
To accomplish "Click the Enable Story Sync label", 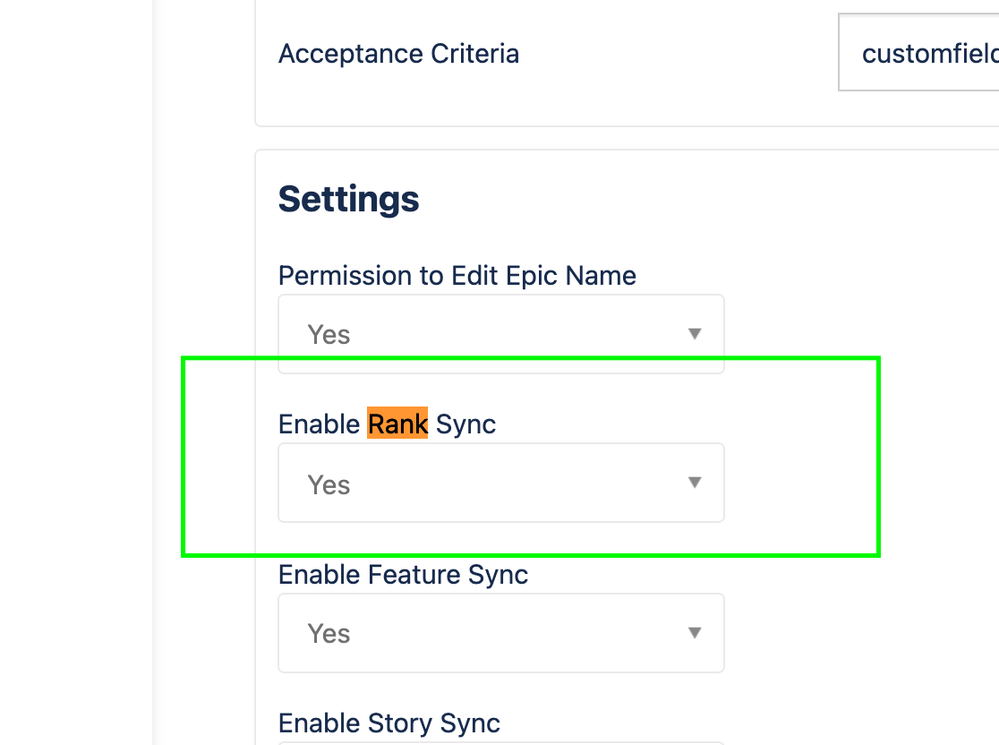I will click(389, 723).
